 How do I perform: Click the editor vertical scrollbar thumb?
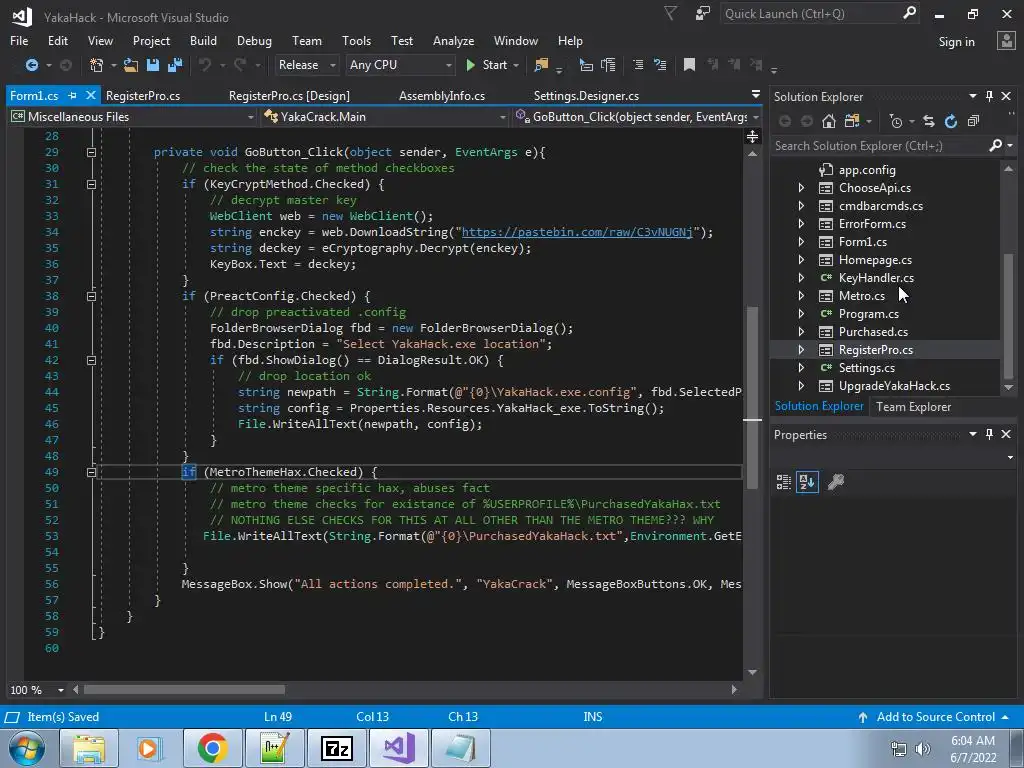752,397
